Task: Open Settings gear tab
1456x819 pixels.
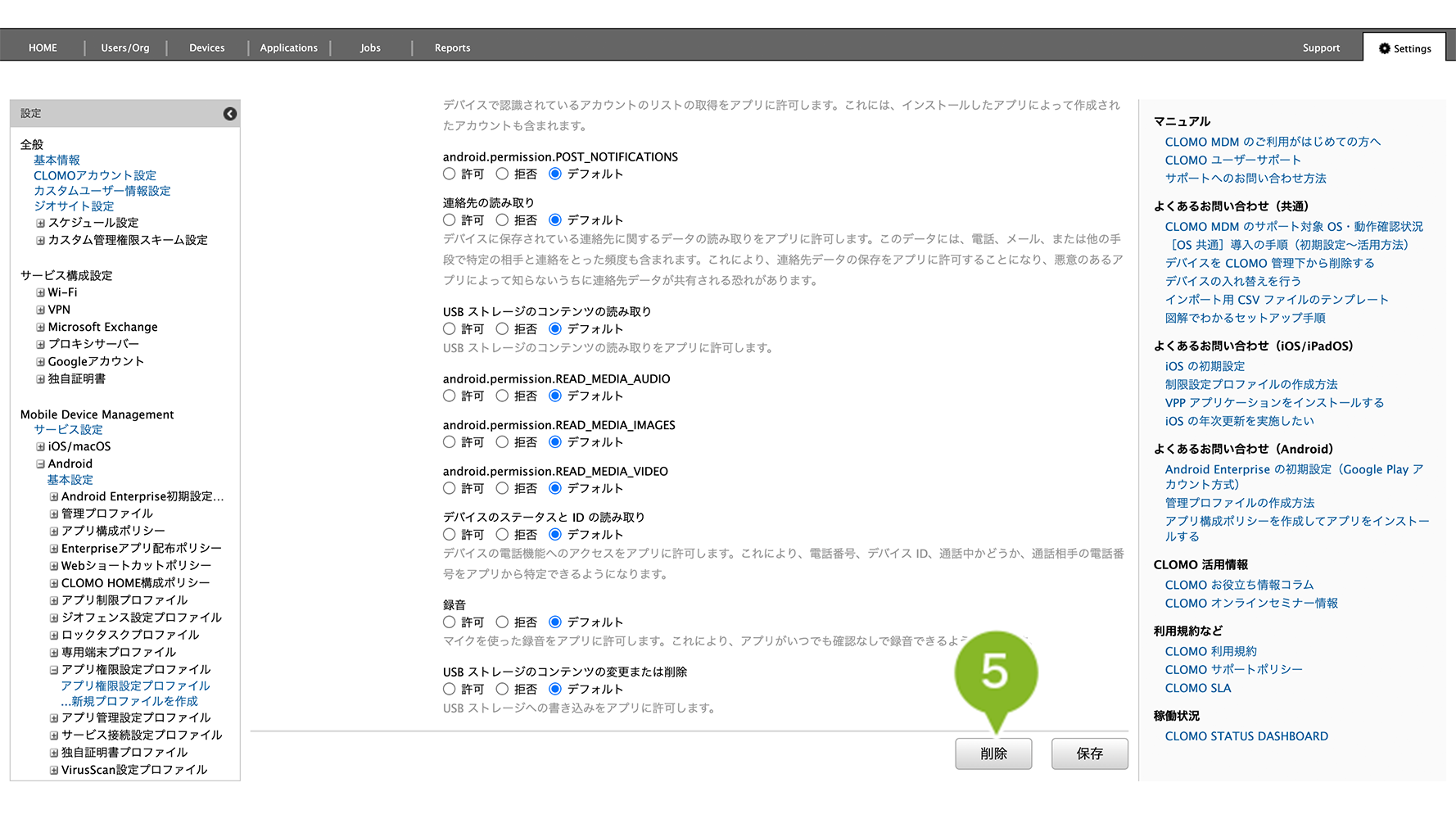Action: 1404,48
